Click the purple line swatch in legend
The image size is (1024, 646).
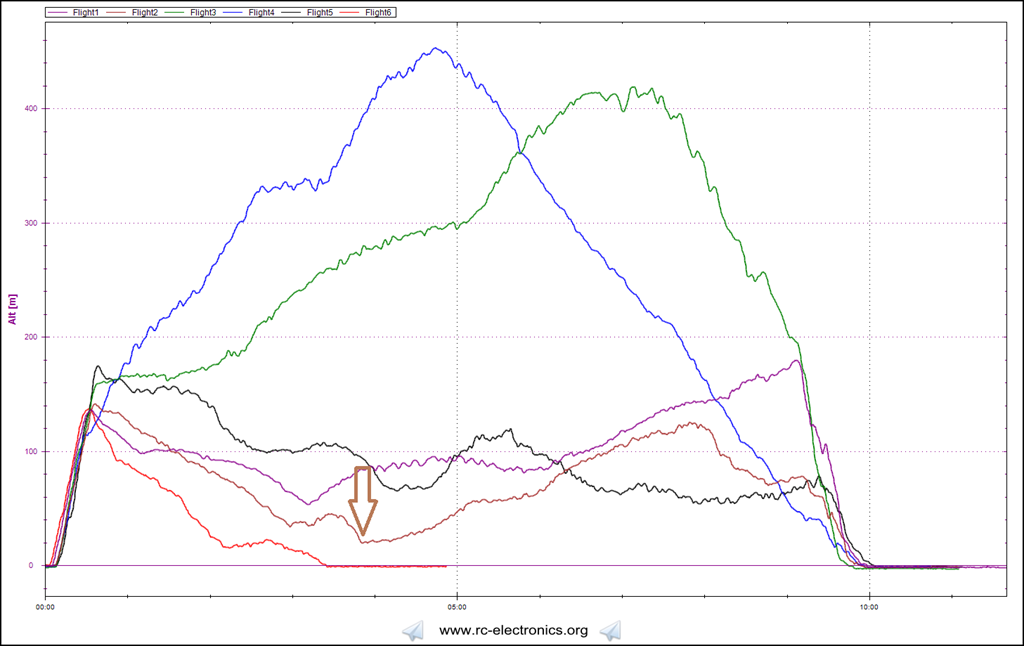(57, 12)
